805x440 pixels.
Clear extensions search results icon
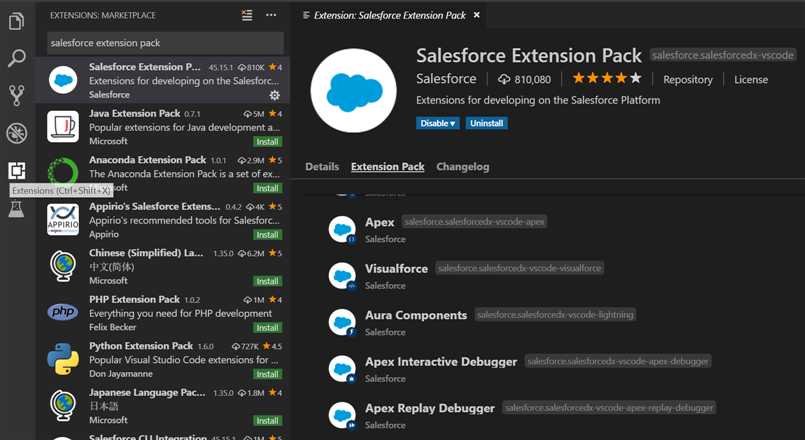247,15
